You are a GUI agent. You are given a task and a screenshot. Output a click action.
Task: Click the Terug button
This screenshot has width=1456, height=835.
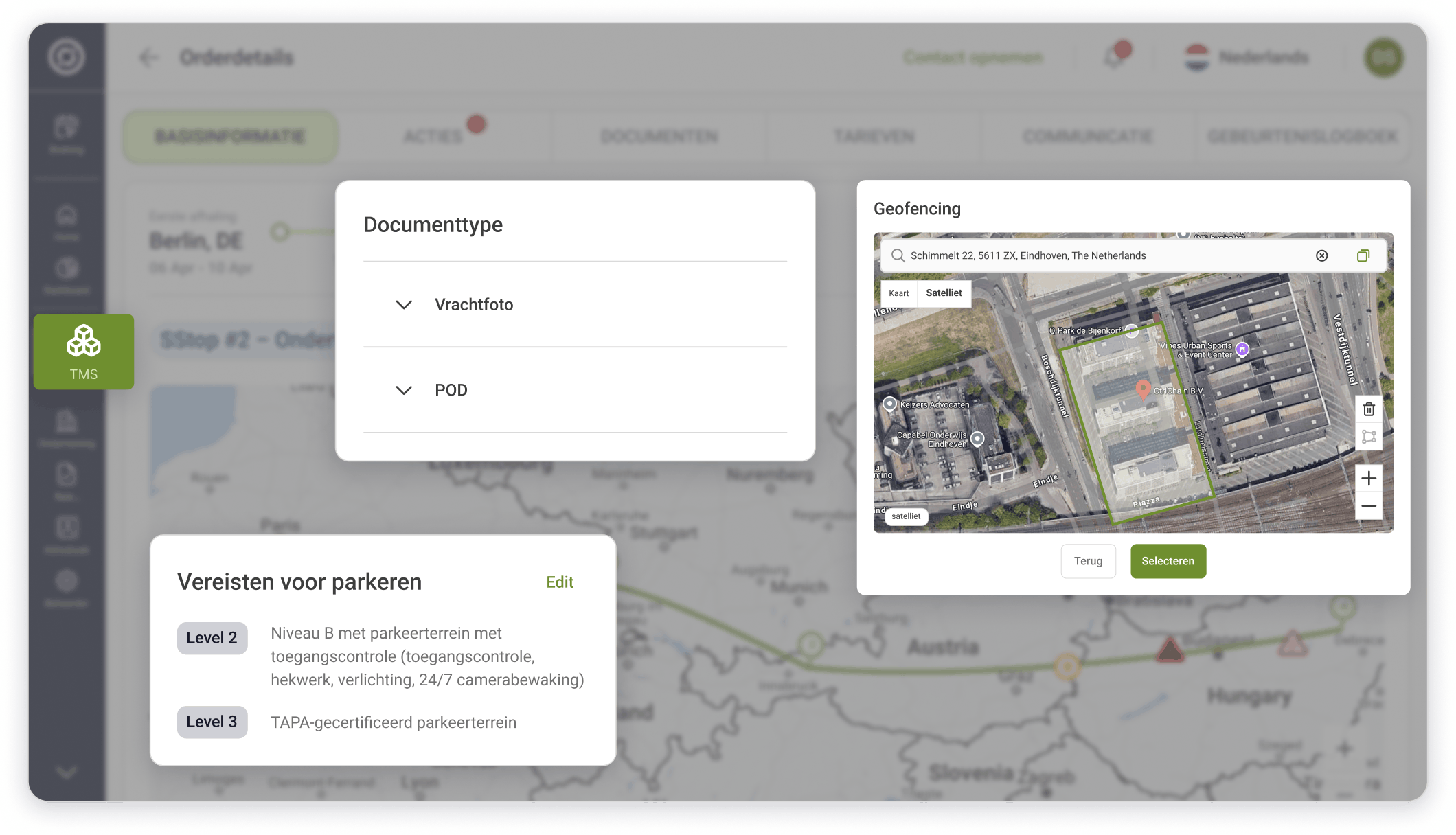pyautogui.click(x=1088, y=561)
